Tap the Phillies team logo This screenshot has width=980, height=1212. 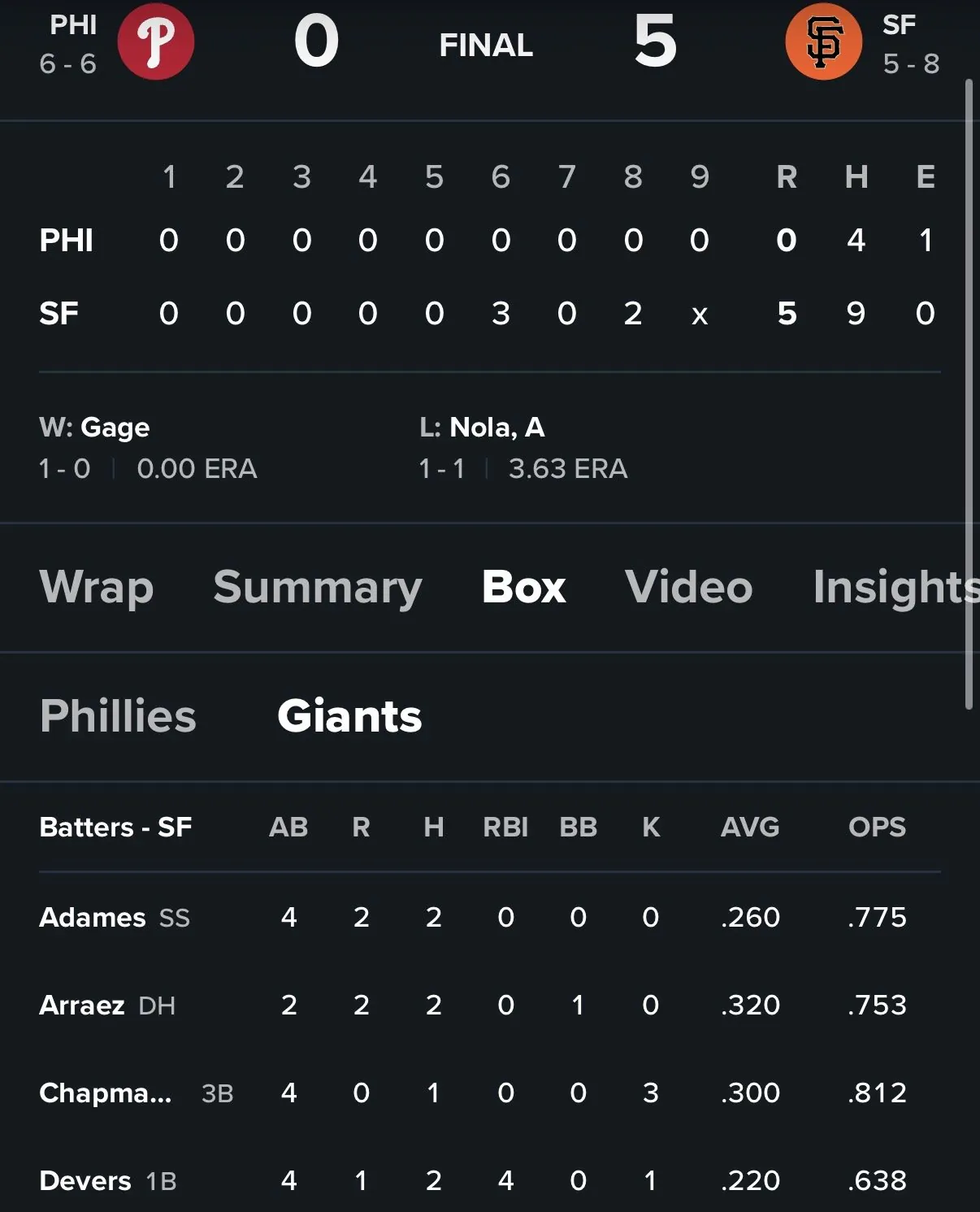coord(156,41)
